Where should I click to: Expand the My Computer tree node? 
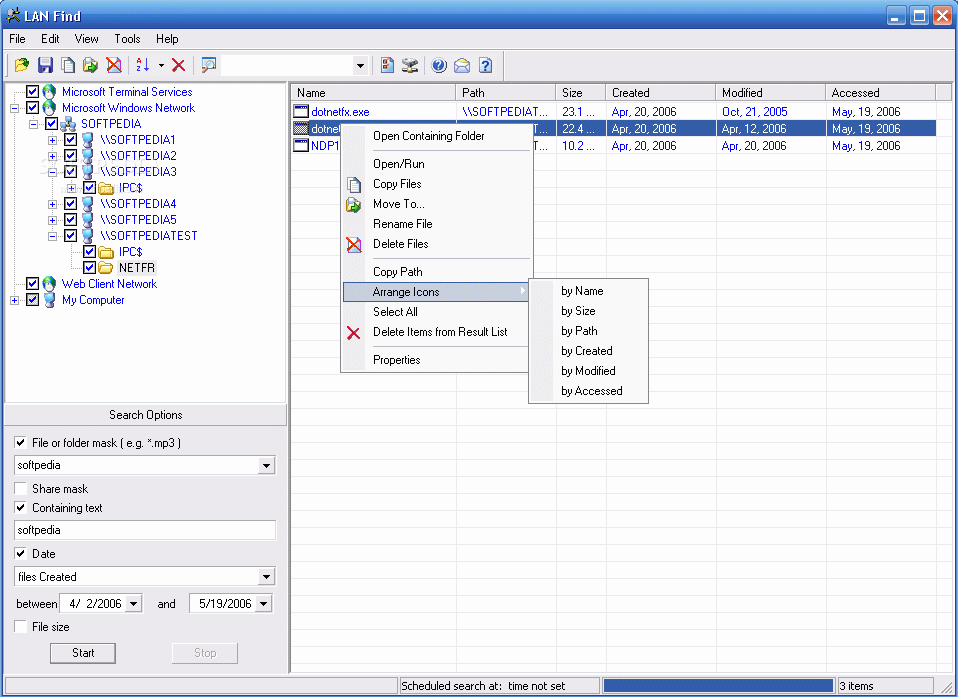point(14,301)
